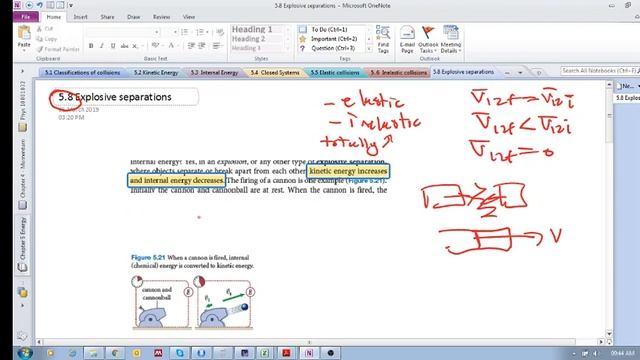Apply the text highlight color

click(x=155, y=46)
